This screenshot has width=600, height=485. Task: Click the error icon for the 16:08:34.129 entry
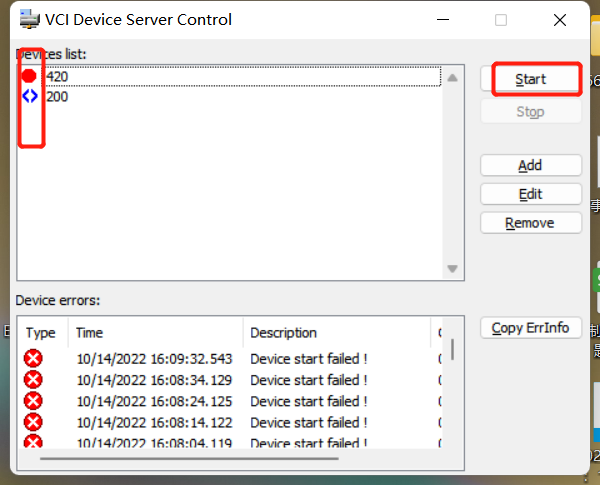[33, 380]
